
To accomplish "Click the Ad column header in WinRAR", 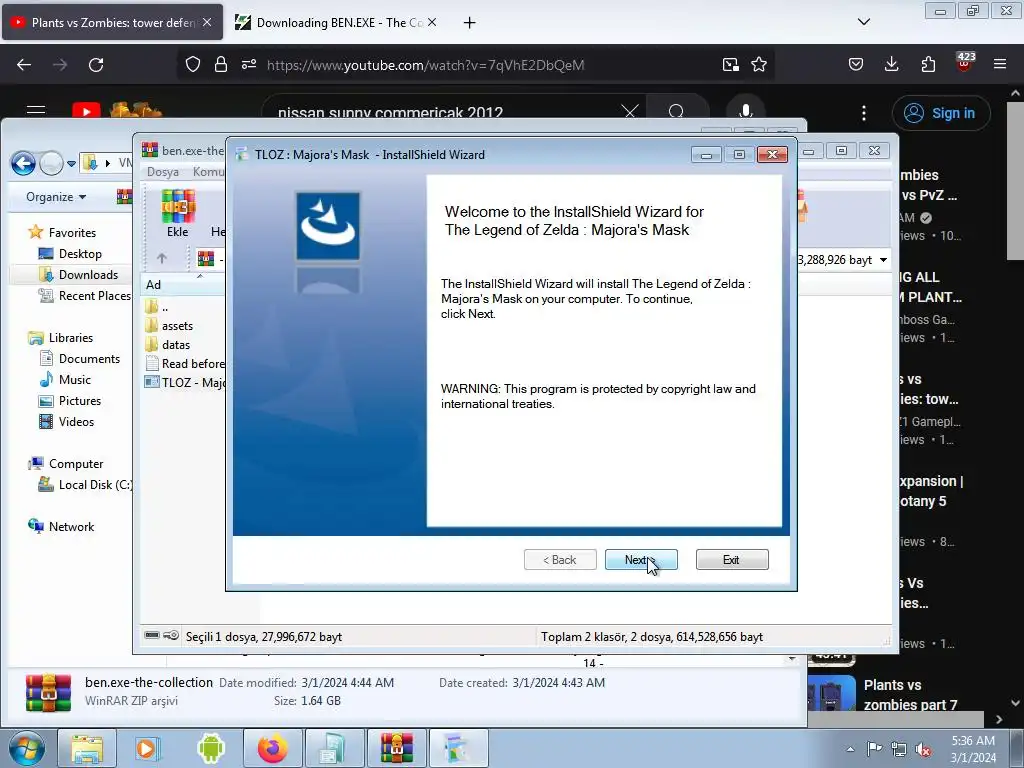I will 183,284.
